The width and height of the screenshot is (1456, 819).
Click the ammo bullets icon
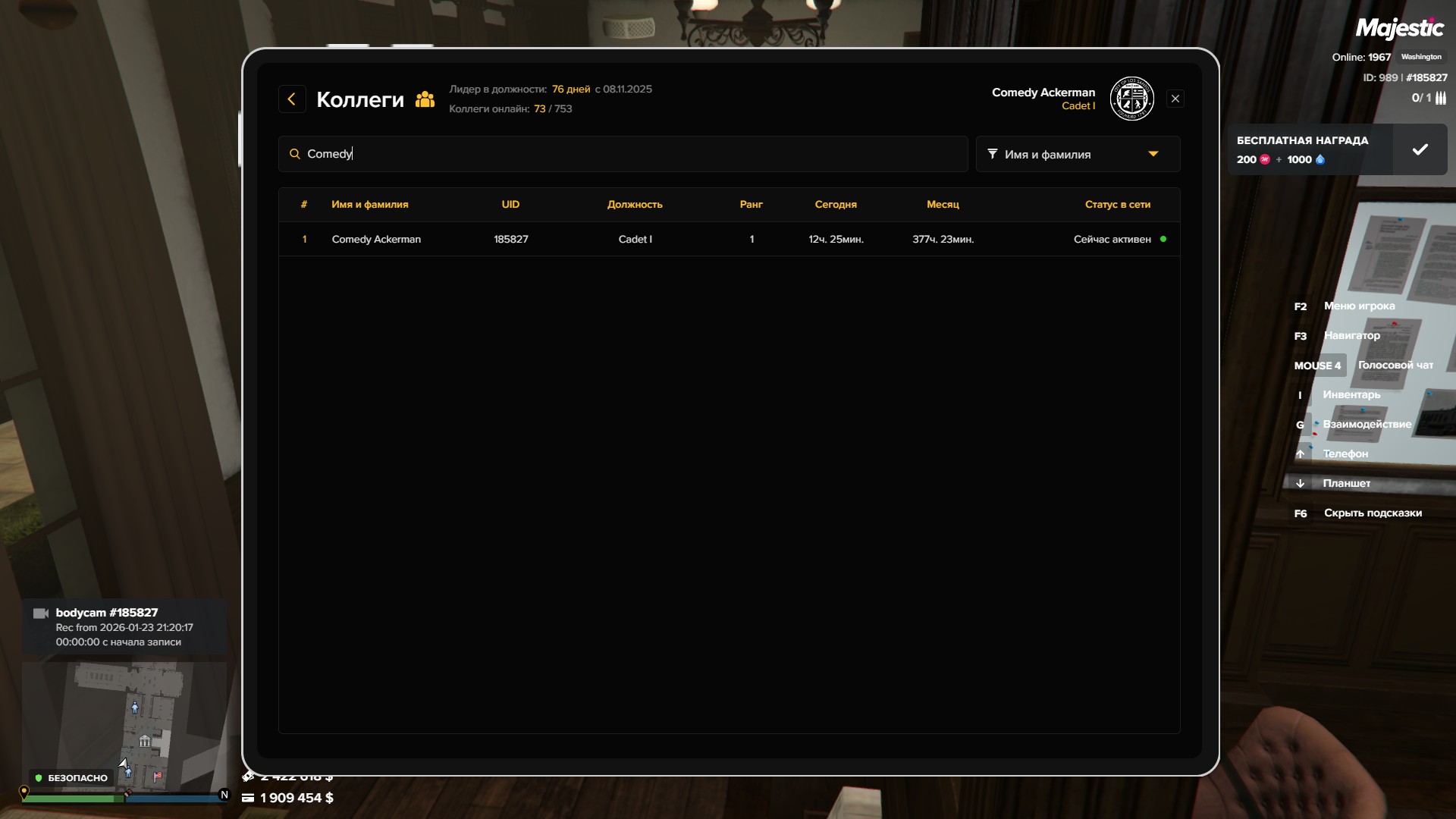[1440, 98]
